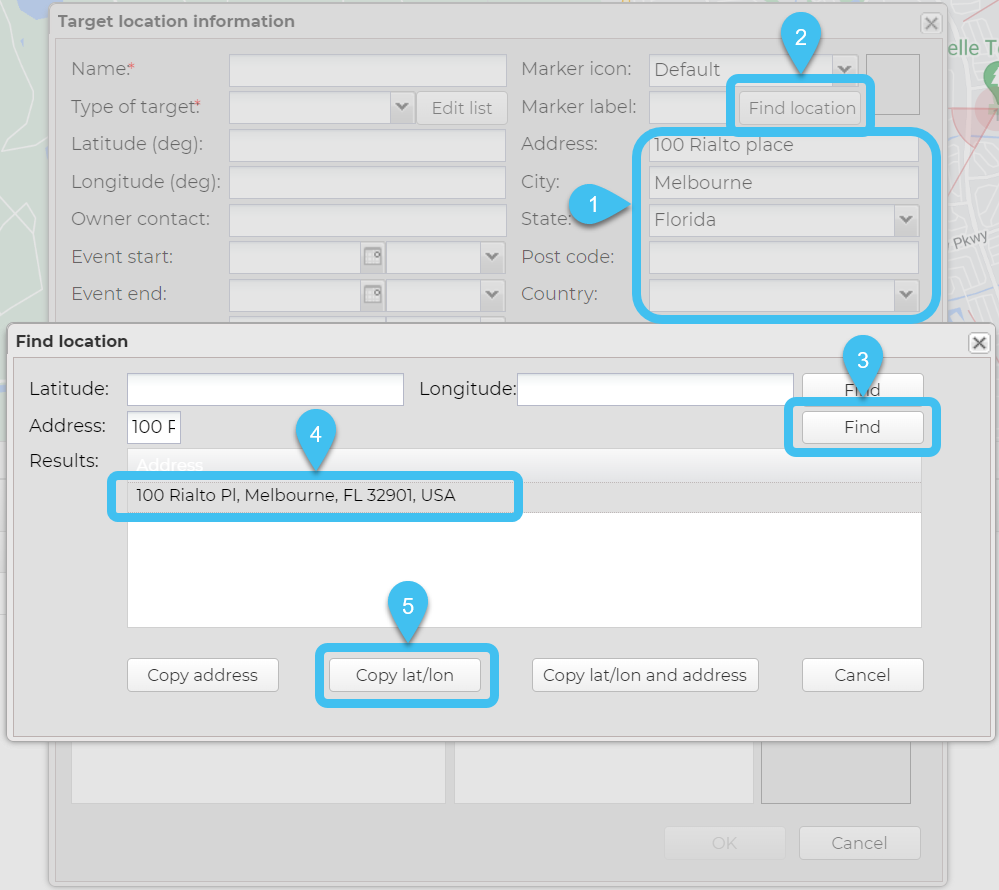This screenshot has width=999, height=890.
Task: Click the Name input field
Action: pyautogui.click(x=367, y=70)
